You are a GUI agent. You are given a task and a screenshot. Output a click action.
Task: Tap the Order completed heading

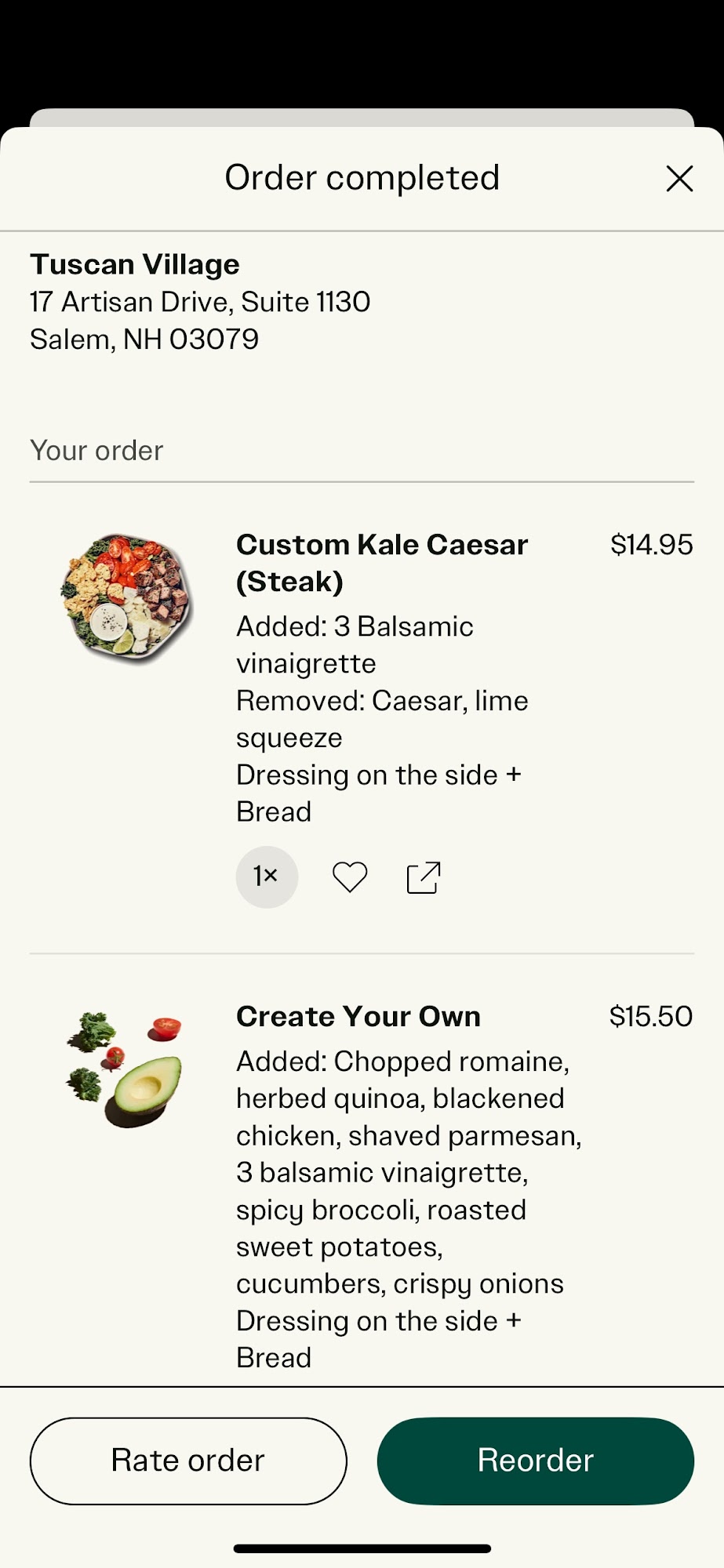362,178
